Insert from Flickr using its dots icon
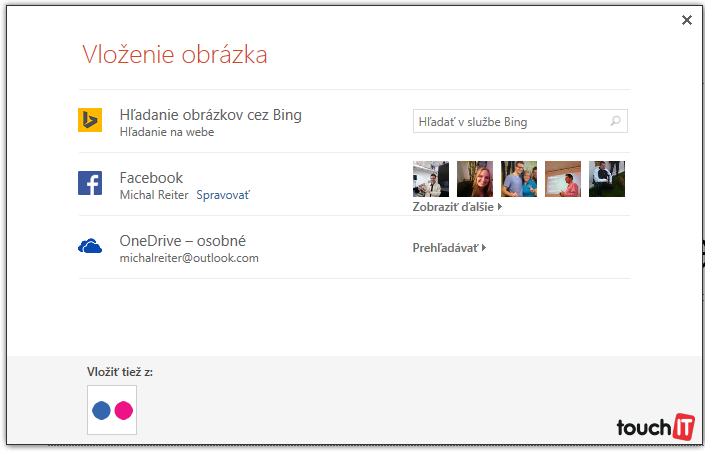Image resolution: width=705 pixels, height=451 pixels. tap(112, 410)
